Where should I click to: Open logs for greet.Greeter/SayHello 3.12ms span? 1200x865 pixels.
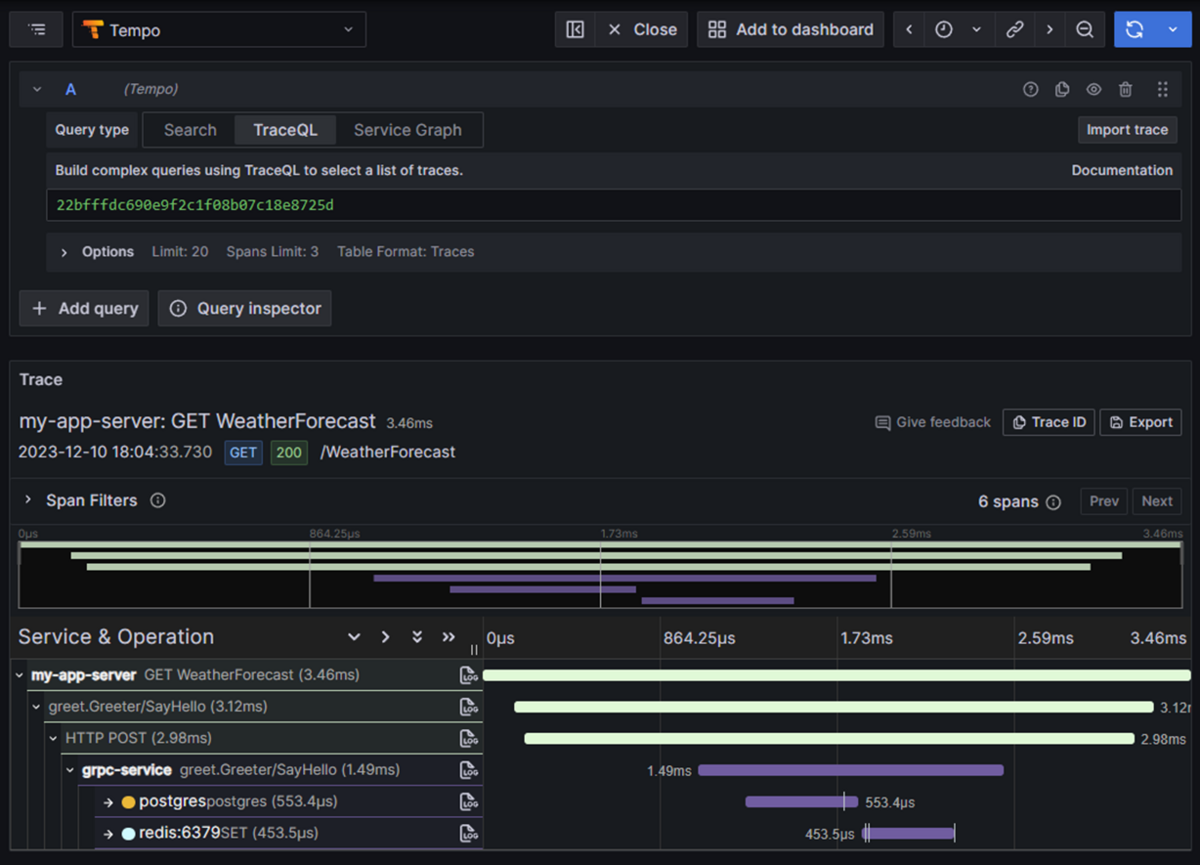pos(469,707)
